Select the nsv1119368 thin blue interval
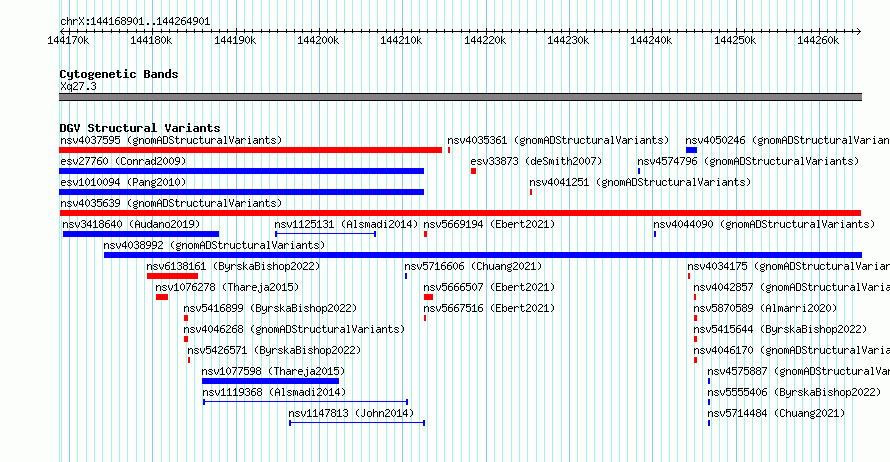This screenshot has width=890, height=462. [x=305, y=402]
